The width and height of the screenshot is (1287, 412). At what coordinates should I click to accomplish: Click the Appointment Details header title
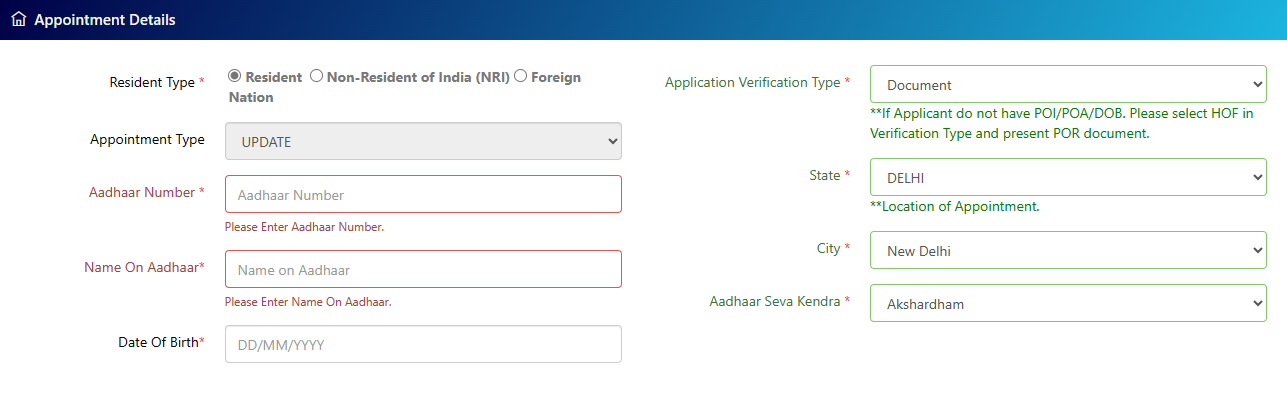point(104,20)
